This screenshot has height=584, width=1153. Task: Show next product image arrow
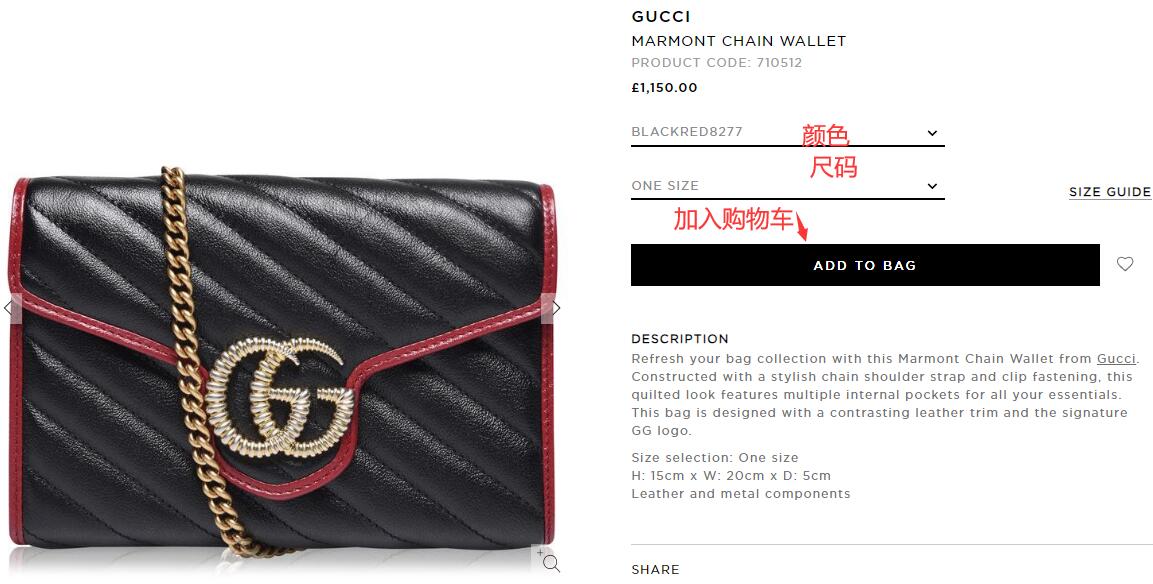pyautogui.click(x=554, y=308)
